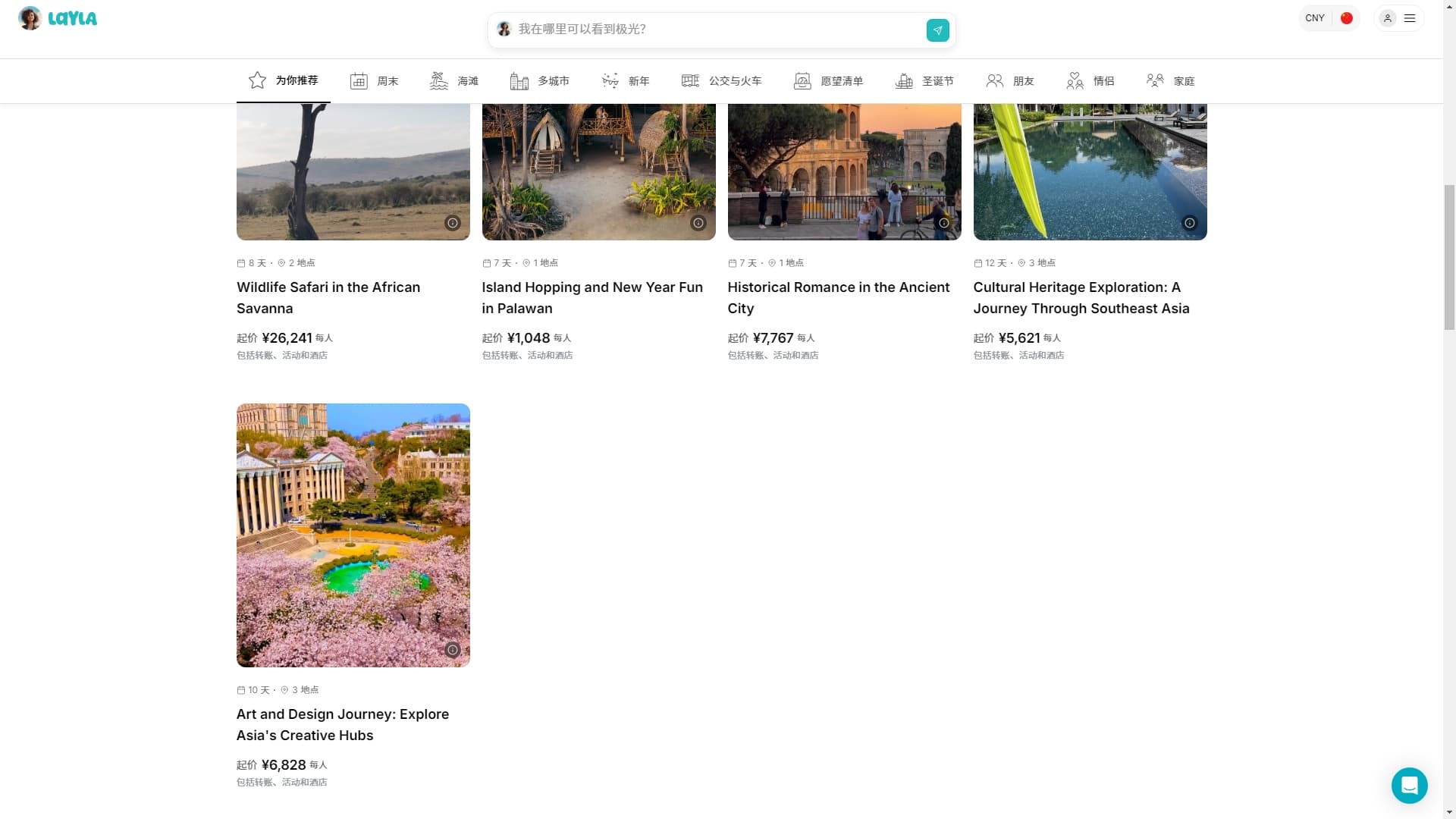Open the chat support bubble
The height and width of the screenshot is (819, 1456).
[x=1410, y=785]
